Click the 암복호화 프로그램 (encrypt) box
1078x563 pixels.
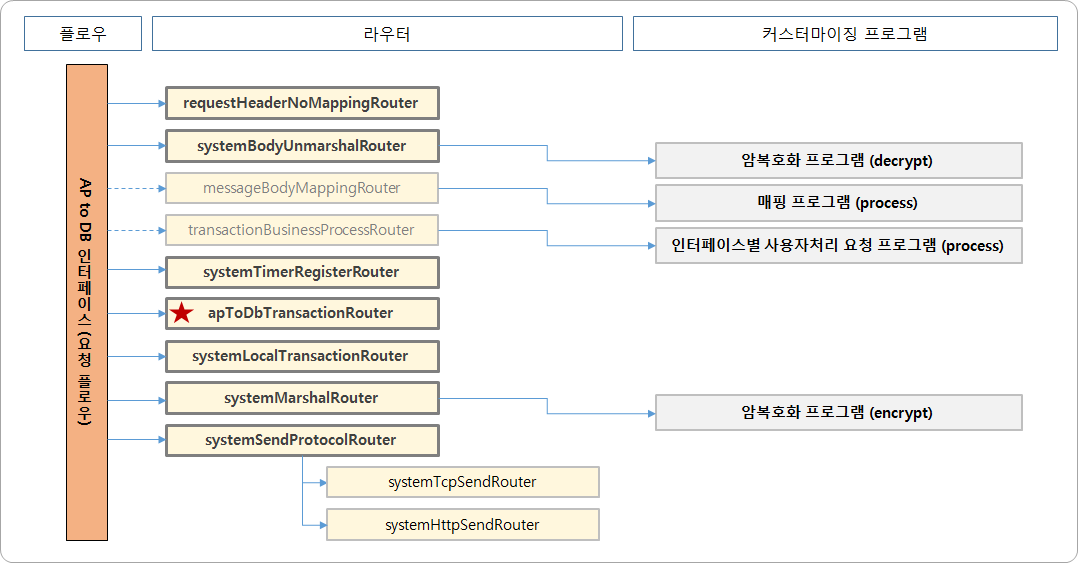[839, 412]
